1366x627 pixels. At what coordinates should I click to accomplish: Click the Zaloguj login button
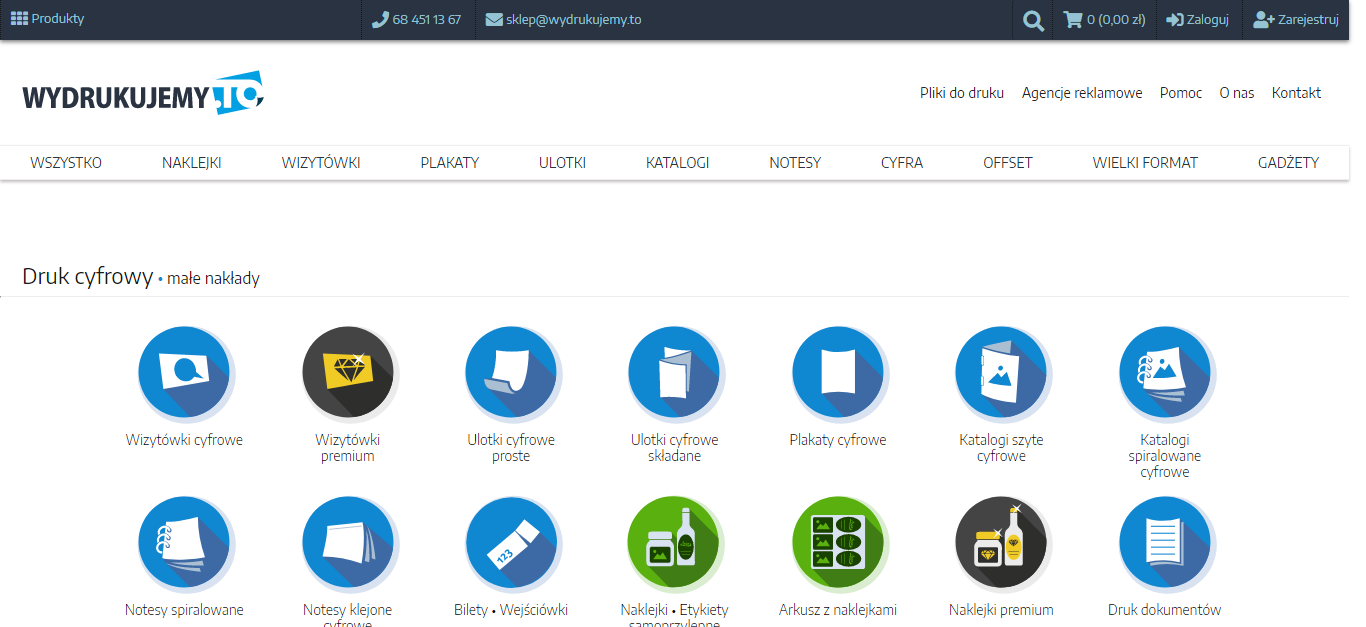[x=1197, y=19]
